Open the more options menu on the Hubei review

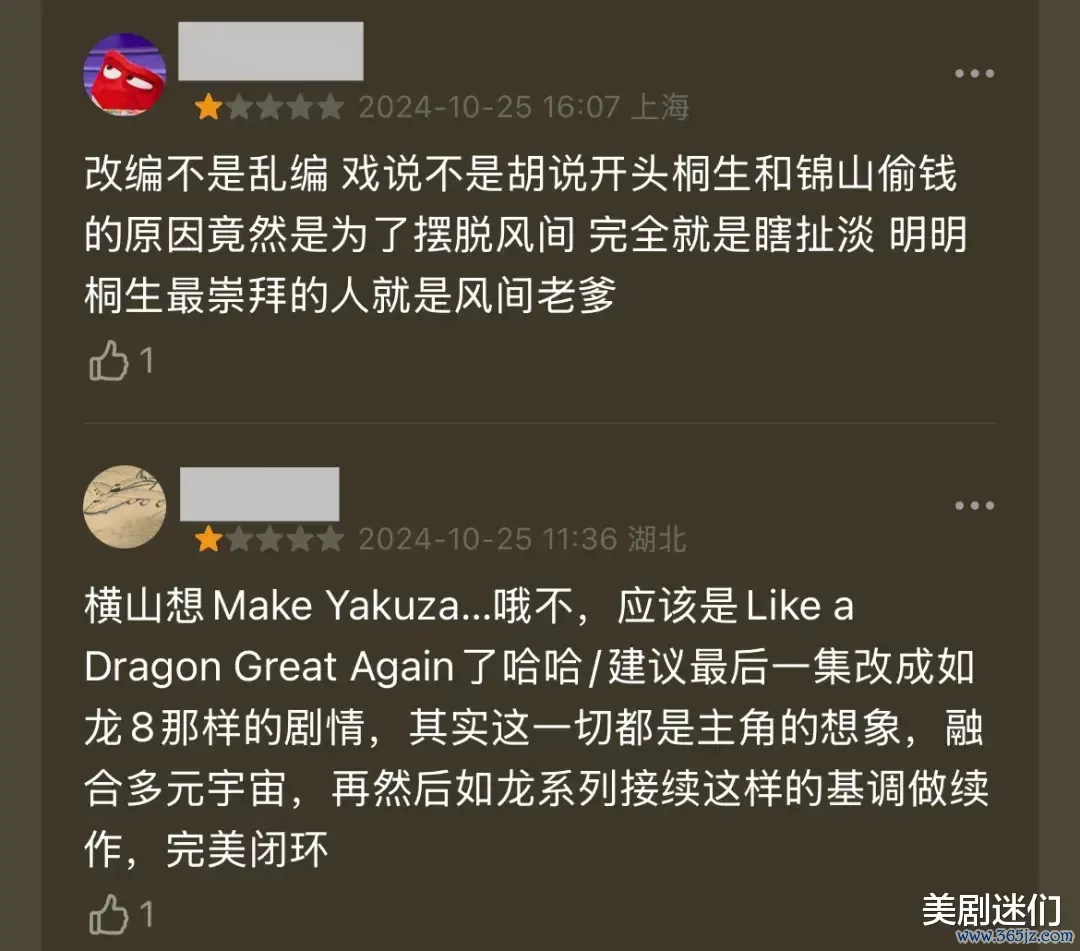coord(974,505)
